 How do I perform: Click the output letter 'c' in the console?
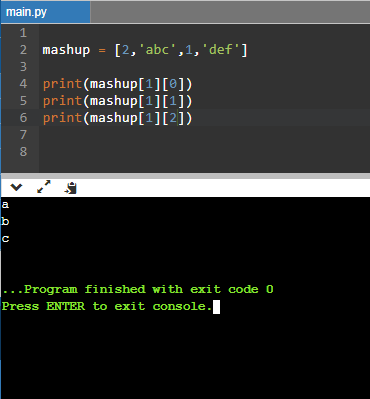coord(5,239)
